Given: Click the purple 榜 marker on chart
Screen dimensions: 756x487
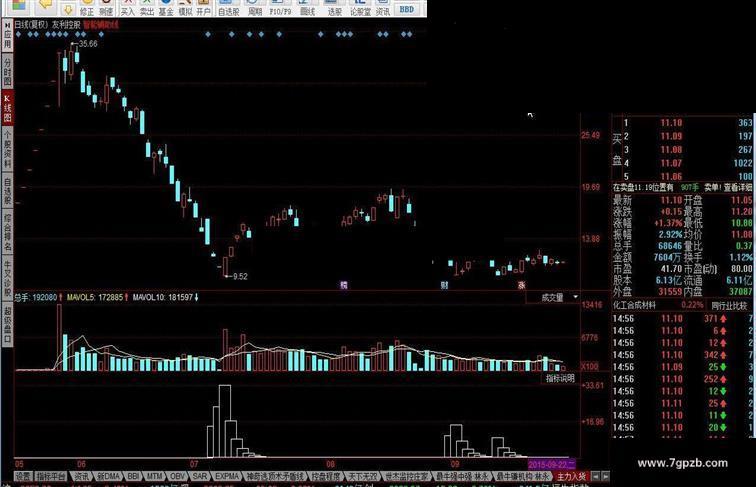Looking at the screenshot, I should (344, 285).
